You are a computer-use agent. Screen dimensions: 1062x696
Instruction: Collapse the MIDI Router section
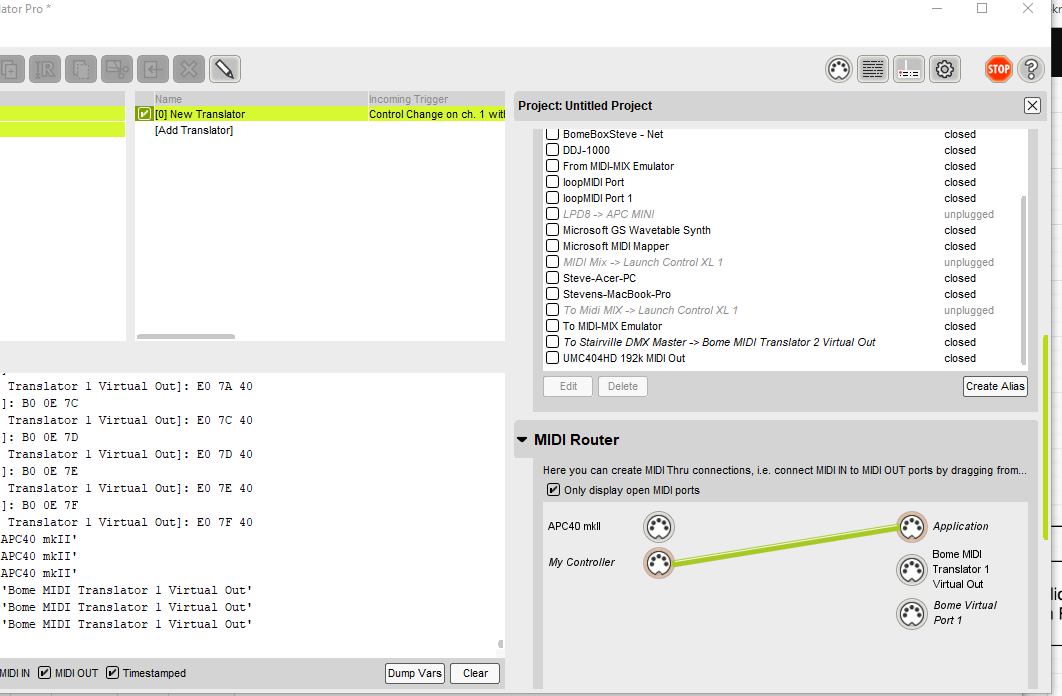pyautogui.click(x=522, y=439)
